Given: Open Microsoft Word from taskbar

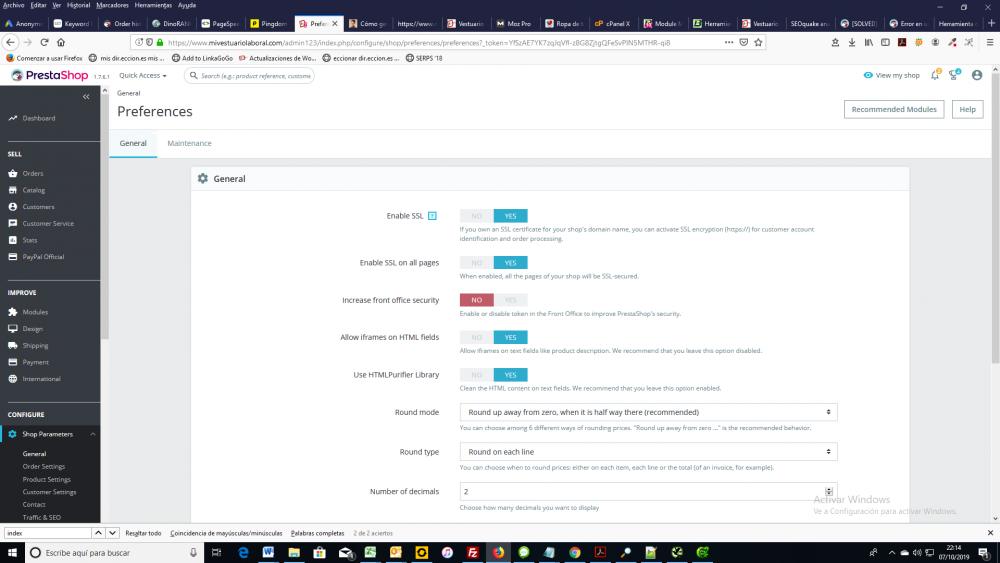Looking at the screenshot, I should pos(268,552).
